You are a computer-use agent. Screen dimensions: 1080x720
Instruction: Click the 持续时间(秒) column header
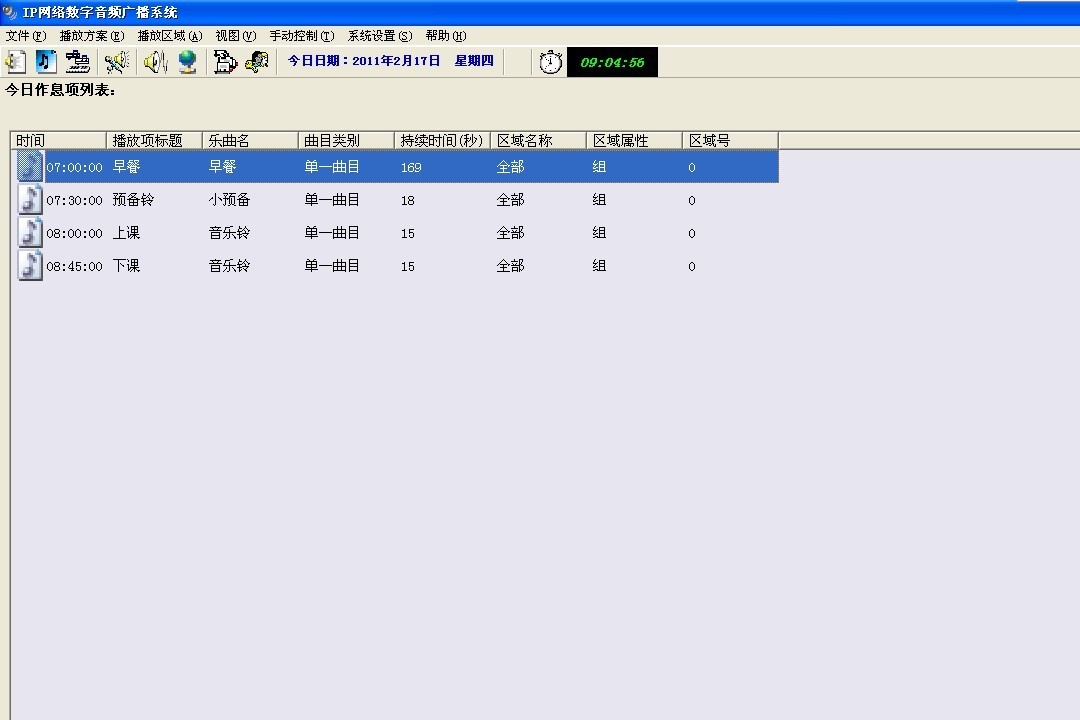coord(441,139)
